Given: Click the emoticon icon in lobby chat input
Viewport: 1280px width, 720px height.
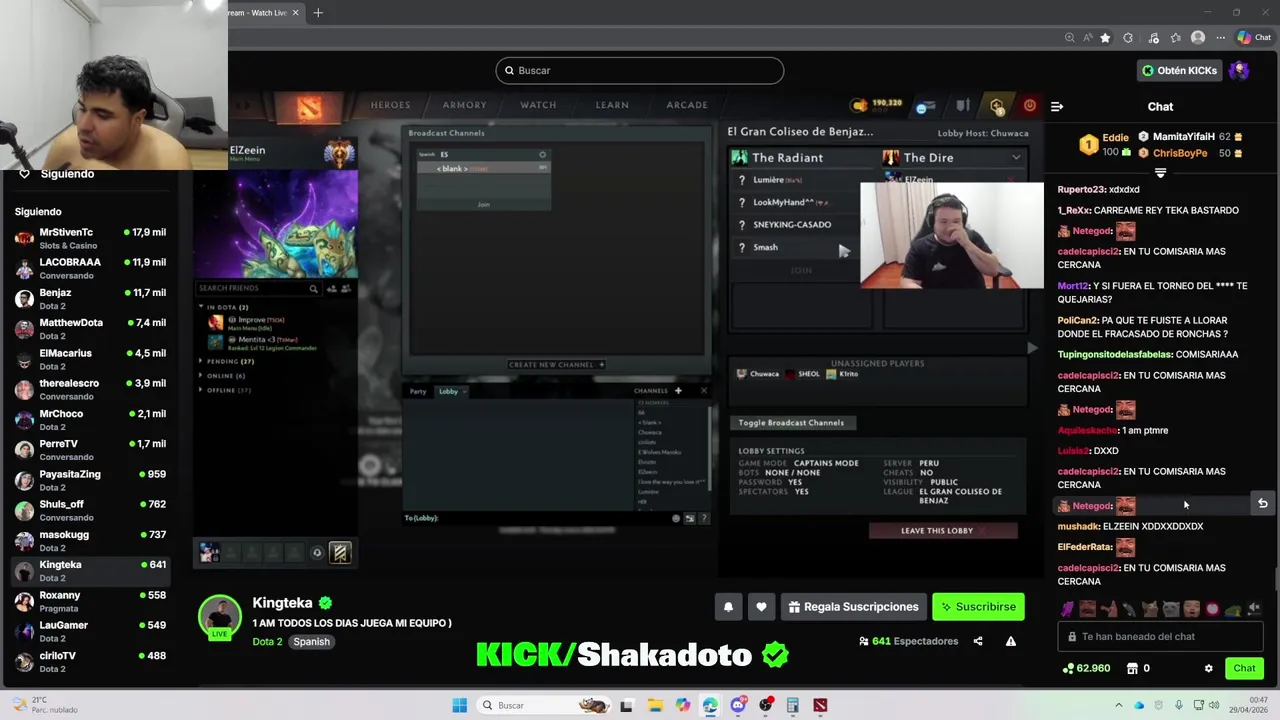Looking at the screenshot, I should 676,518.
